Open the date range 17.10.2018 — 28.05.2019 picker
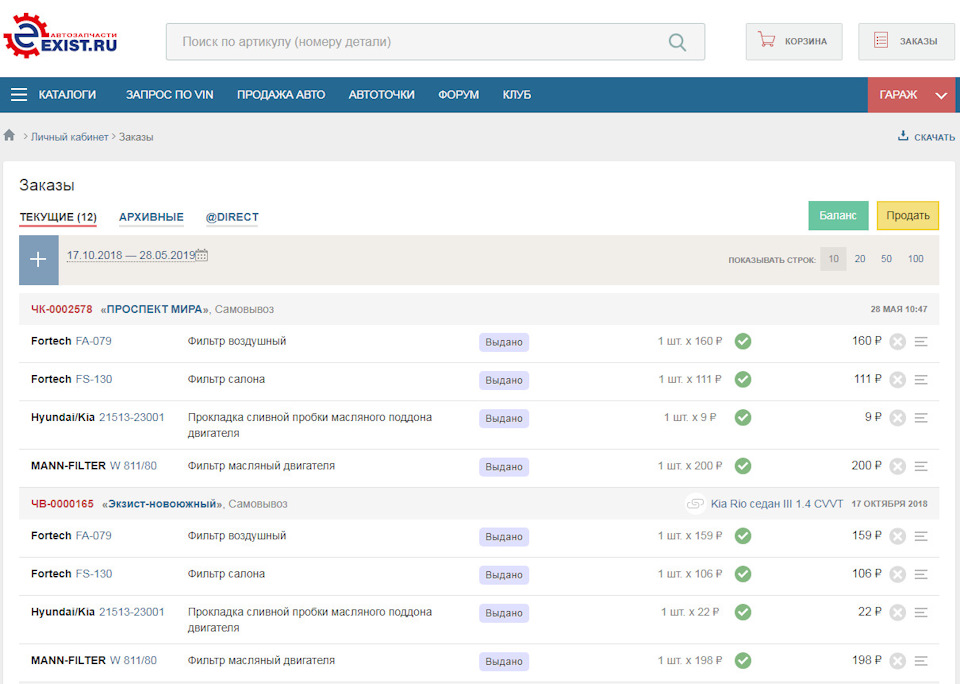The image size is (960, 684). point(131,255)
